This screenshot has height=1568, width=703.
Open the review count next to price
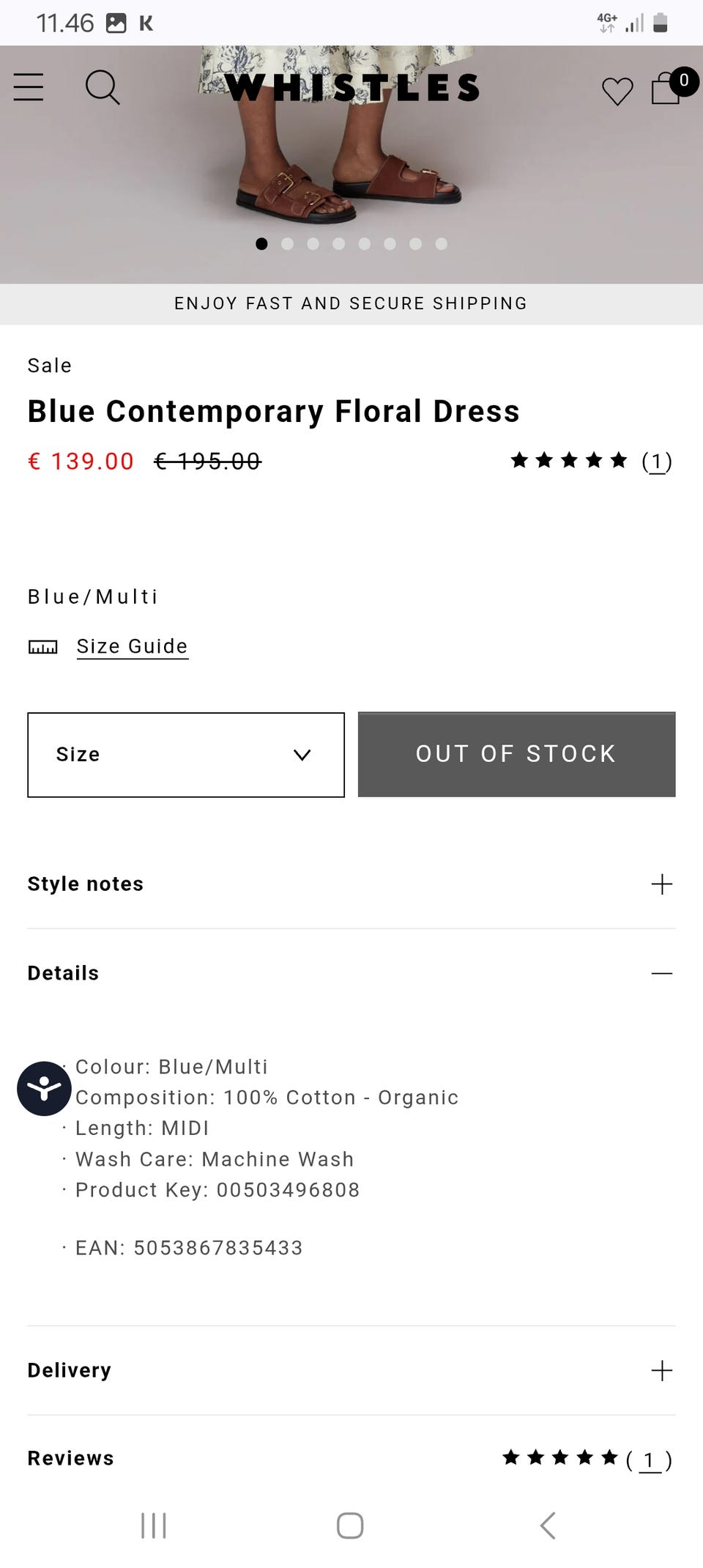pos(656,461)
